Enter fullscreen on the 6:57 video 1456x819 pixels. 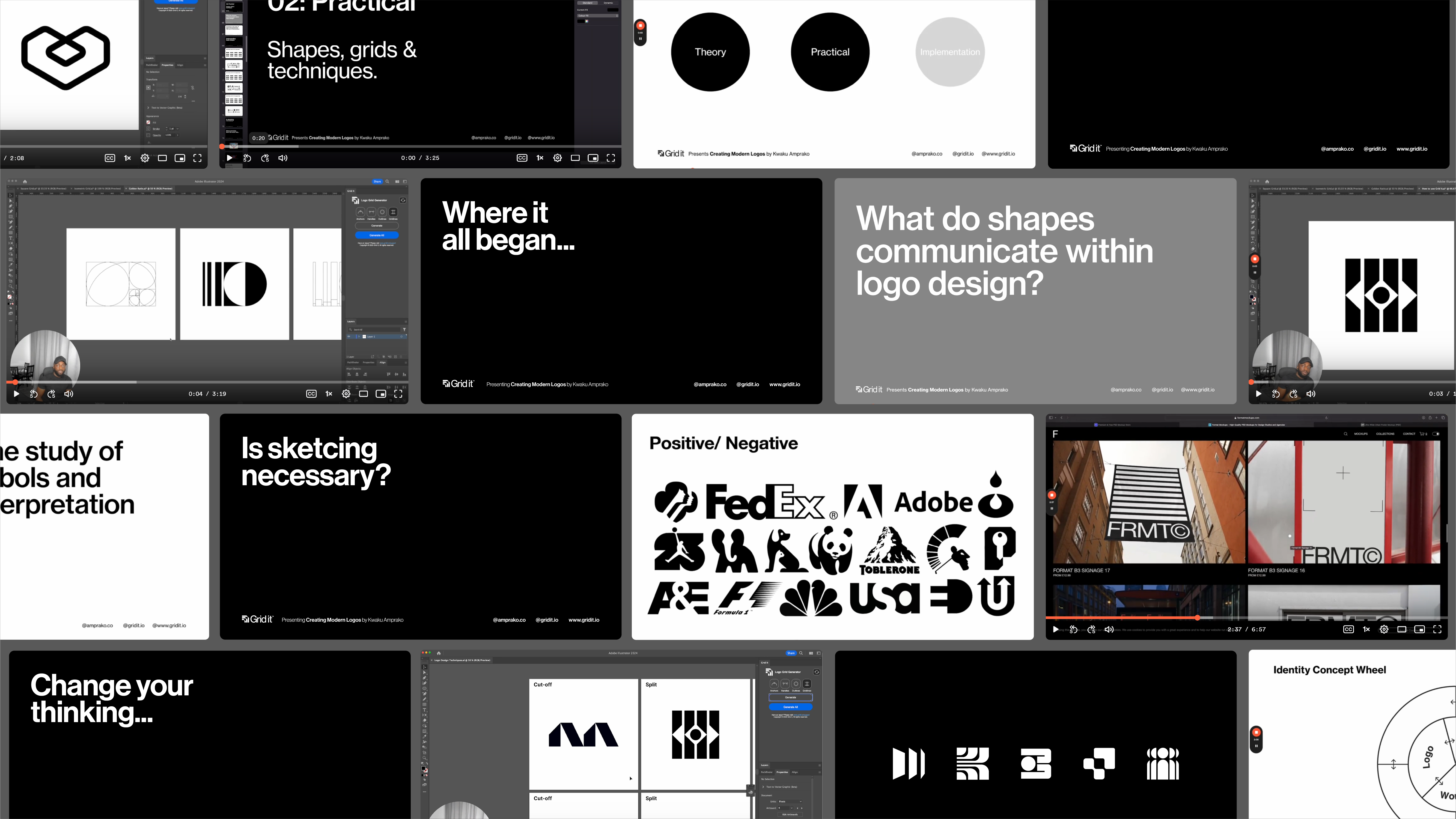coord(1437,629)
